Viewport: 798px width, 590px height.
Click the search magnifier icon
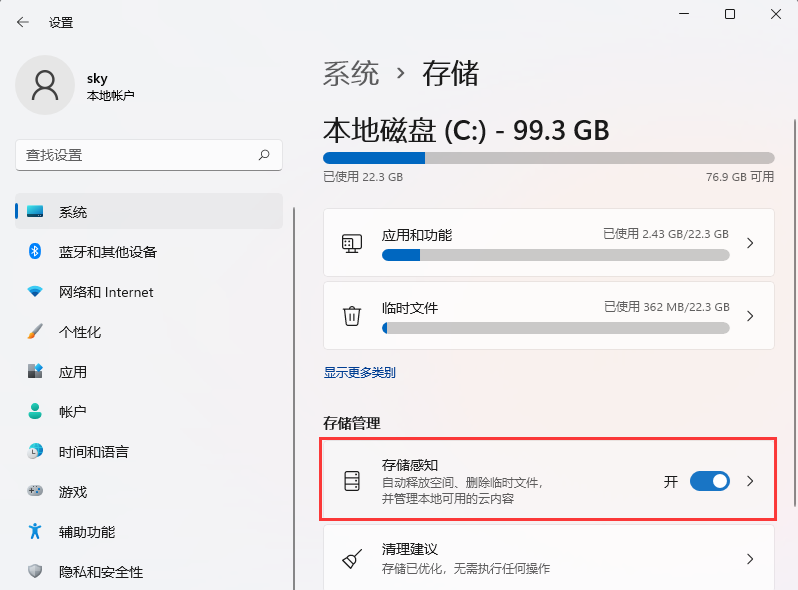pos(264,155)
